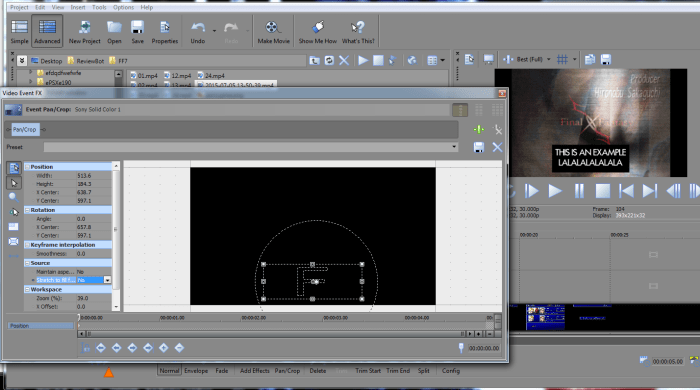Image resolution: width=700 pixels, height=390 pixels.
Task: Create a new keyframe
Action: click(163, 348)
